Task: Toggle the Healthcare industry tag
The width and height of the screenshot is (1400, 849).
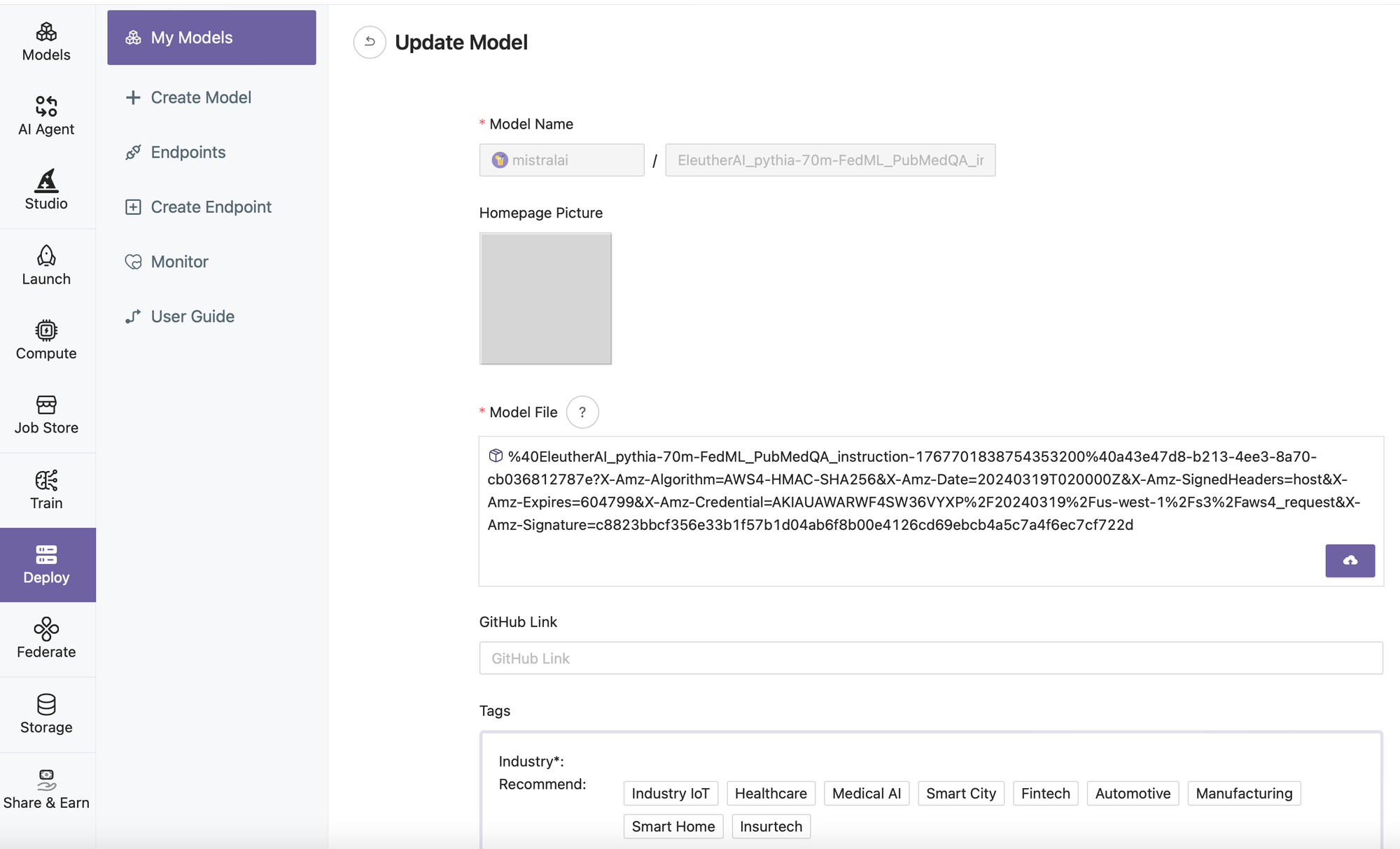Action: pos(771,793)
